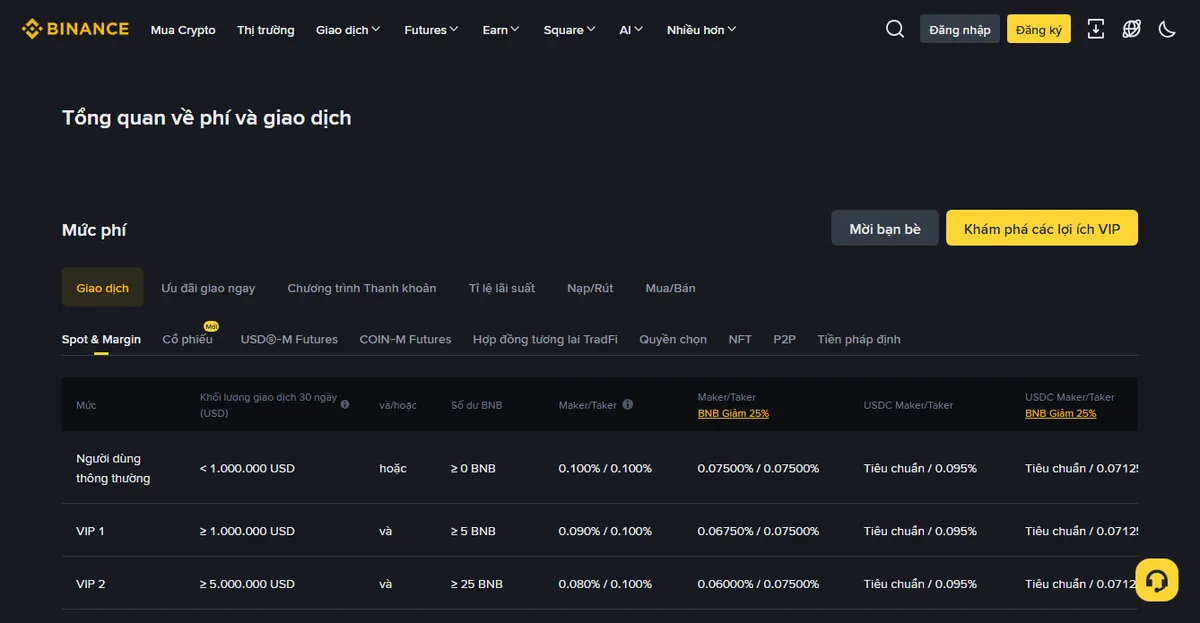1200x623 pixels.
Task: Click the VIP 2 row label
Action: [x=90, y=584]
